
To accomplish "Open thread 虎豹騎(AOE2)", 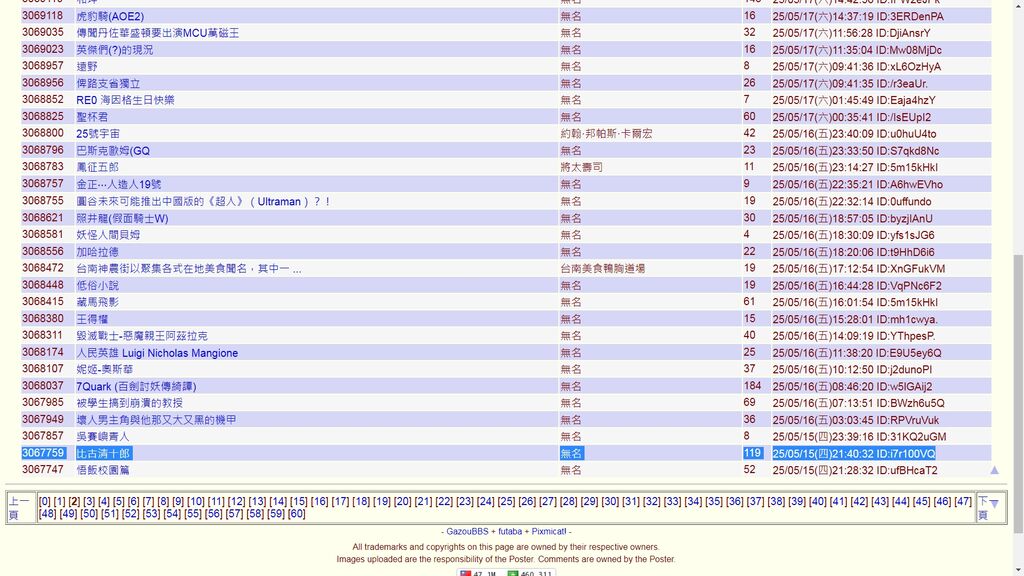I will [110, 16].
